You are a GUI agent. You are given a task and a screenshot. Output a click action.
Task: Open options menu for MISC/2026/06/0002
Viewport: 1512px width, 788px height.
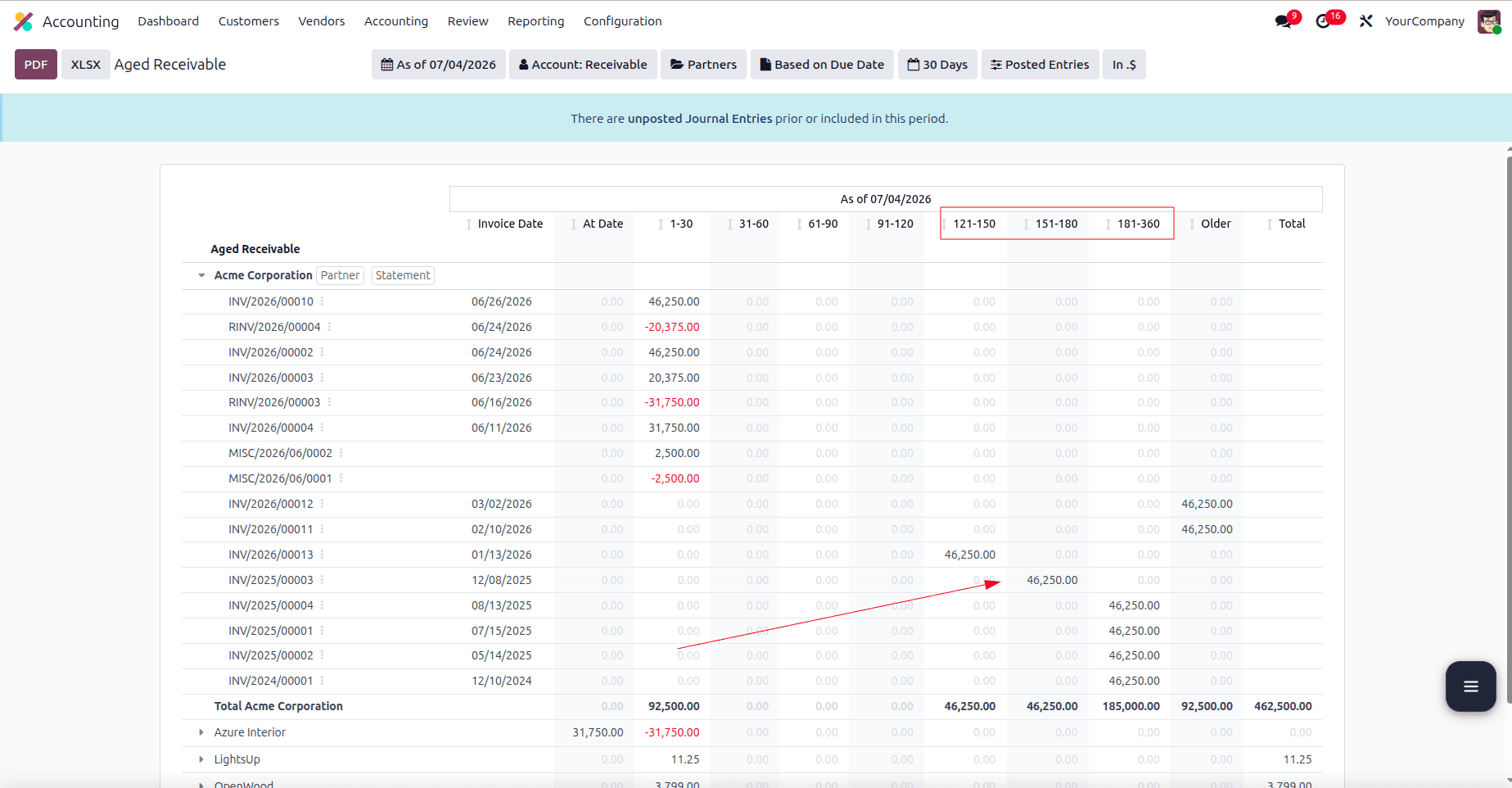341,453
